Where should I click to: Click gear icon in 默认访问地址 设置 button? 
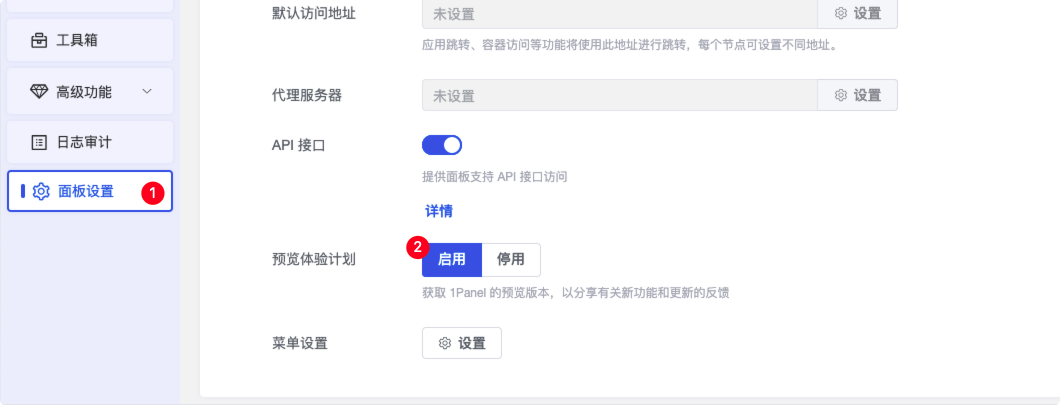pyautogui.click(x=841, y=14)
